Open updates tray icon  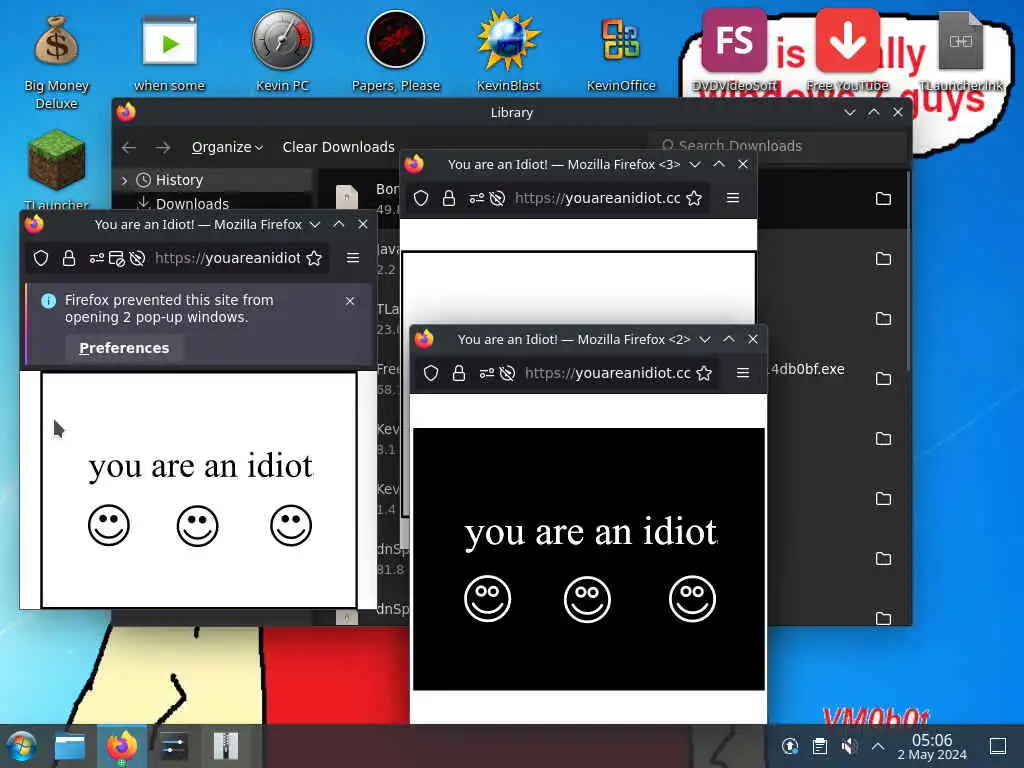[790, 746]
